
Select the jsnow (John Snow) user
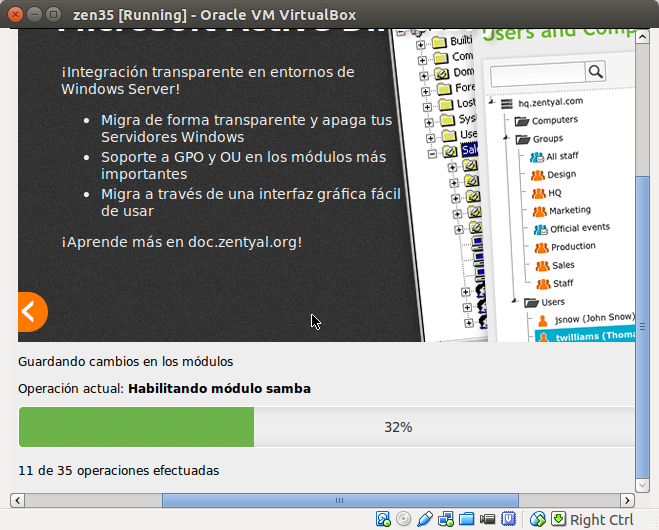594,319
